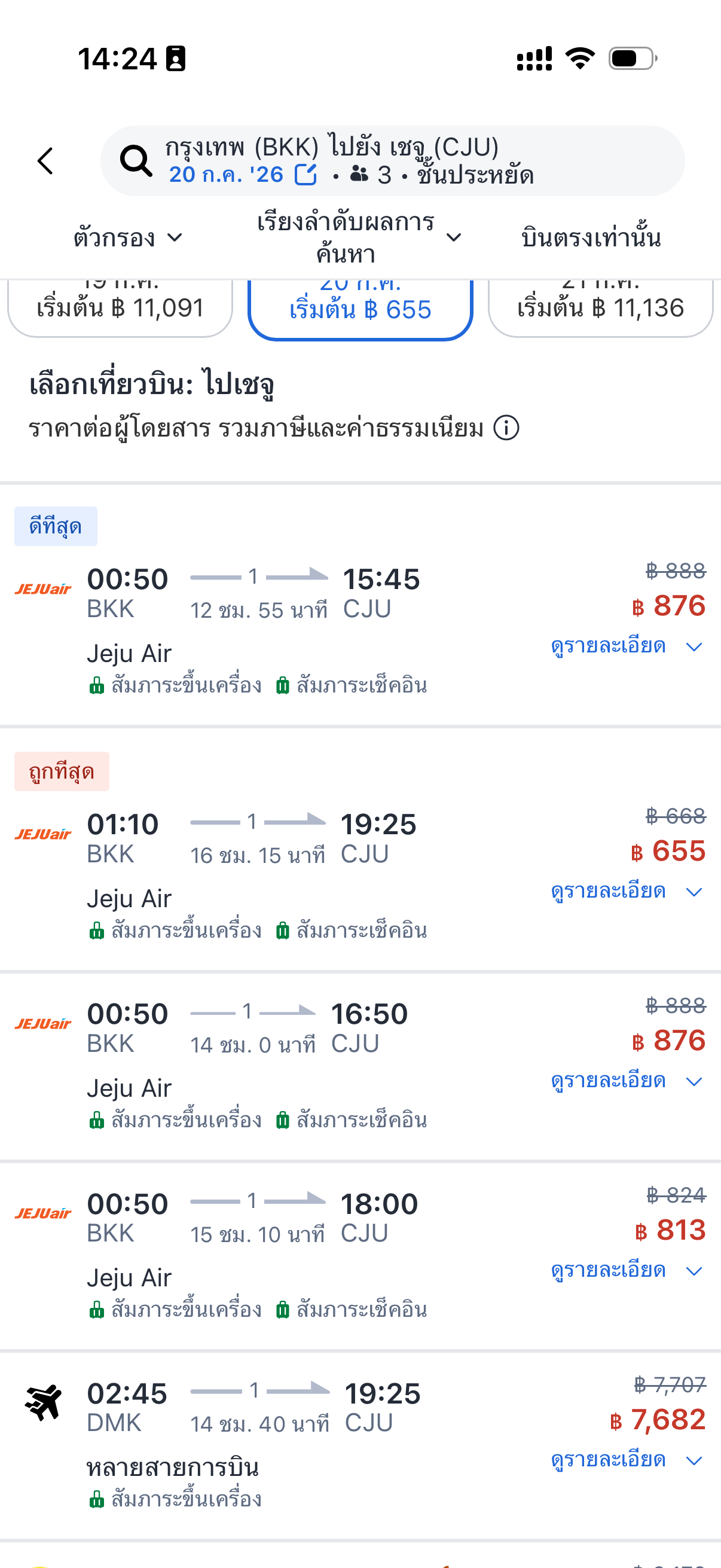Screen dimensions: 721x1568
Task: Select the date tab priced ฿ 11,136
Action: [600, 307]
